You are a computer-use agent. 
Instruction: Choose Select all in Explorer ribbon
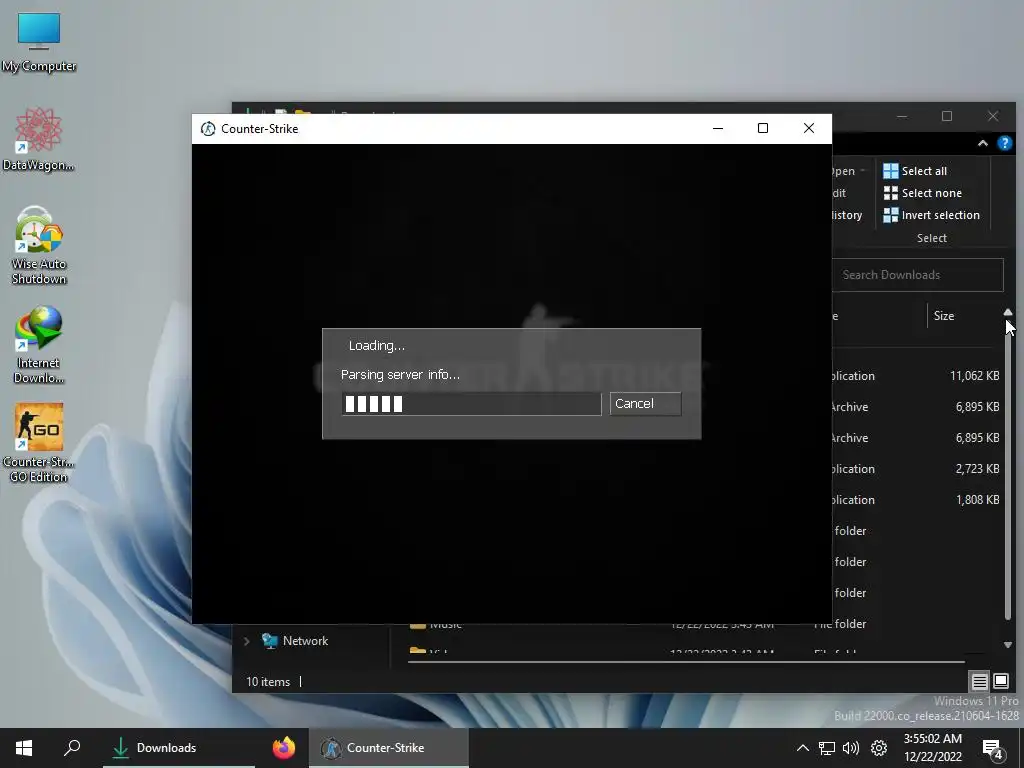915,171
